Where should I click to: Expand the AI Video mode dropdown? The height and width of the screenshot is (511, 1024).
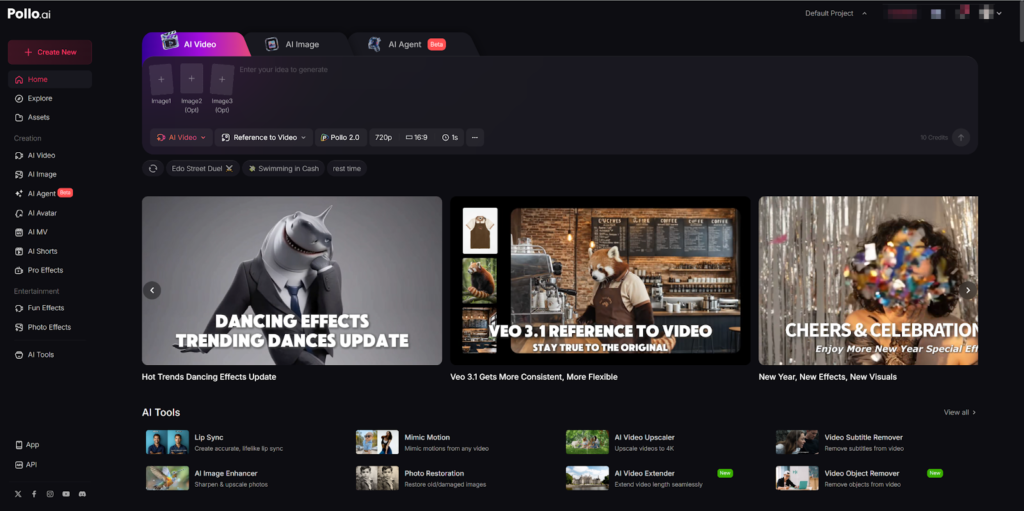pos(181,137)
